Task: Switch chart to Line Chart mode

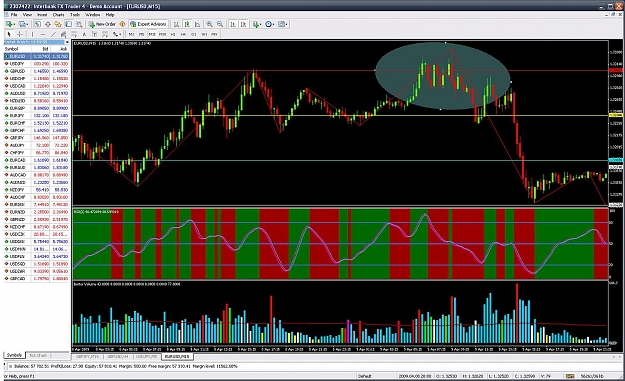Action: pos(197,24)
